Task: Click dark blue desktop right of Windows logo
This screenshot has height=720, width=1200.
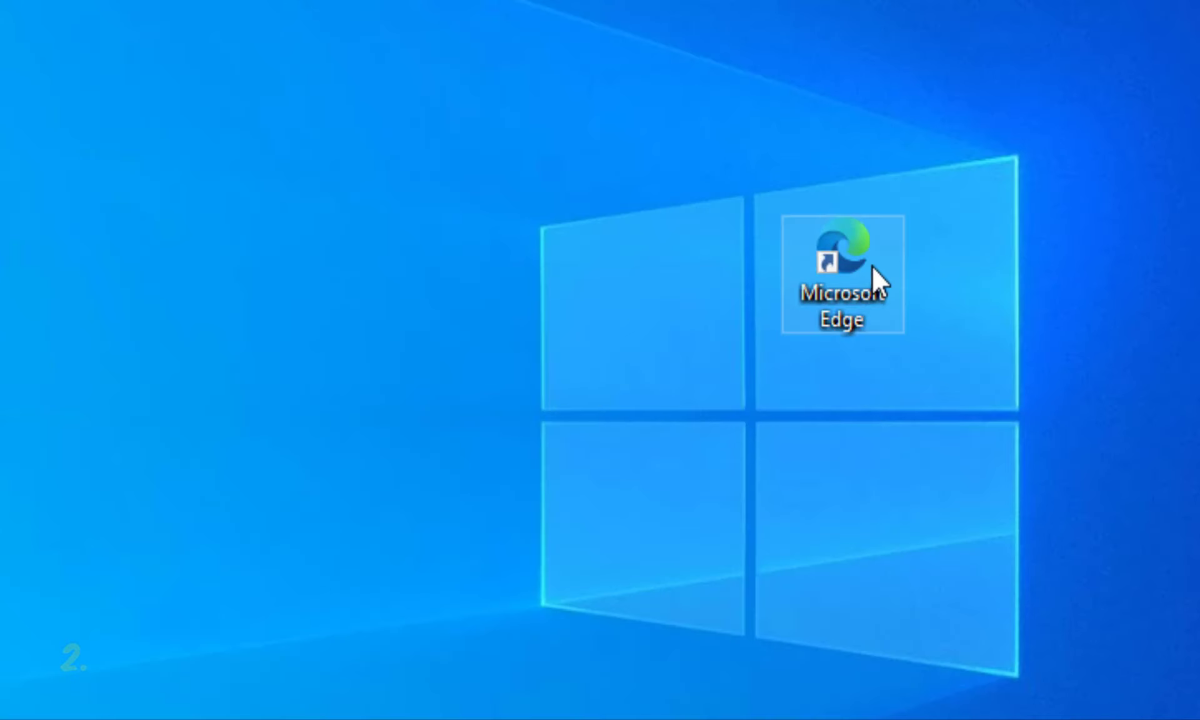Action: pyautogui.click(x=1110, y=400)
